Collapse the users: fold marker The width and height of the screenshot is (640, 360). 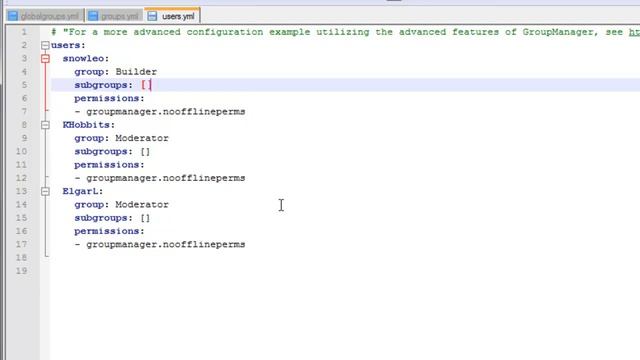45,45
